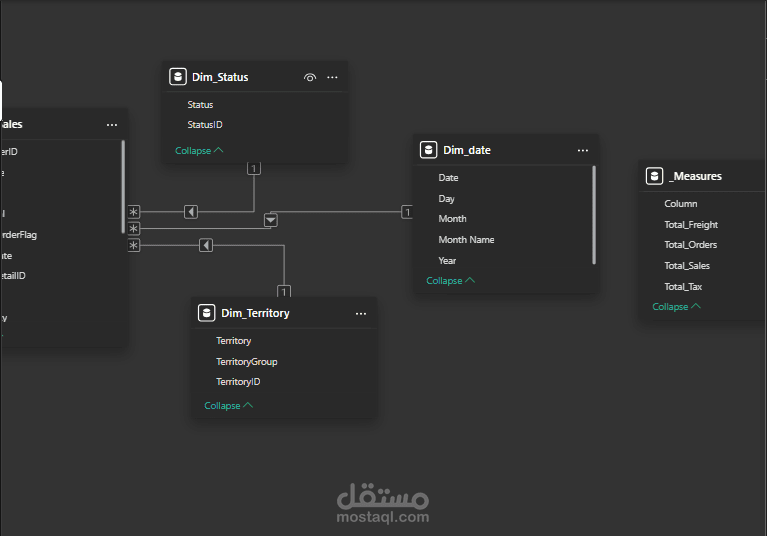Click the filter direction arrow on the Territory relationship
The image size is (767, 536).
pos(206,245)
